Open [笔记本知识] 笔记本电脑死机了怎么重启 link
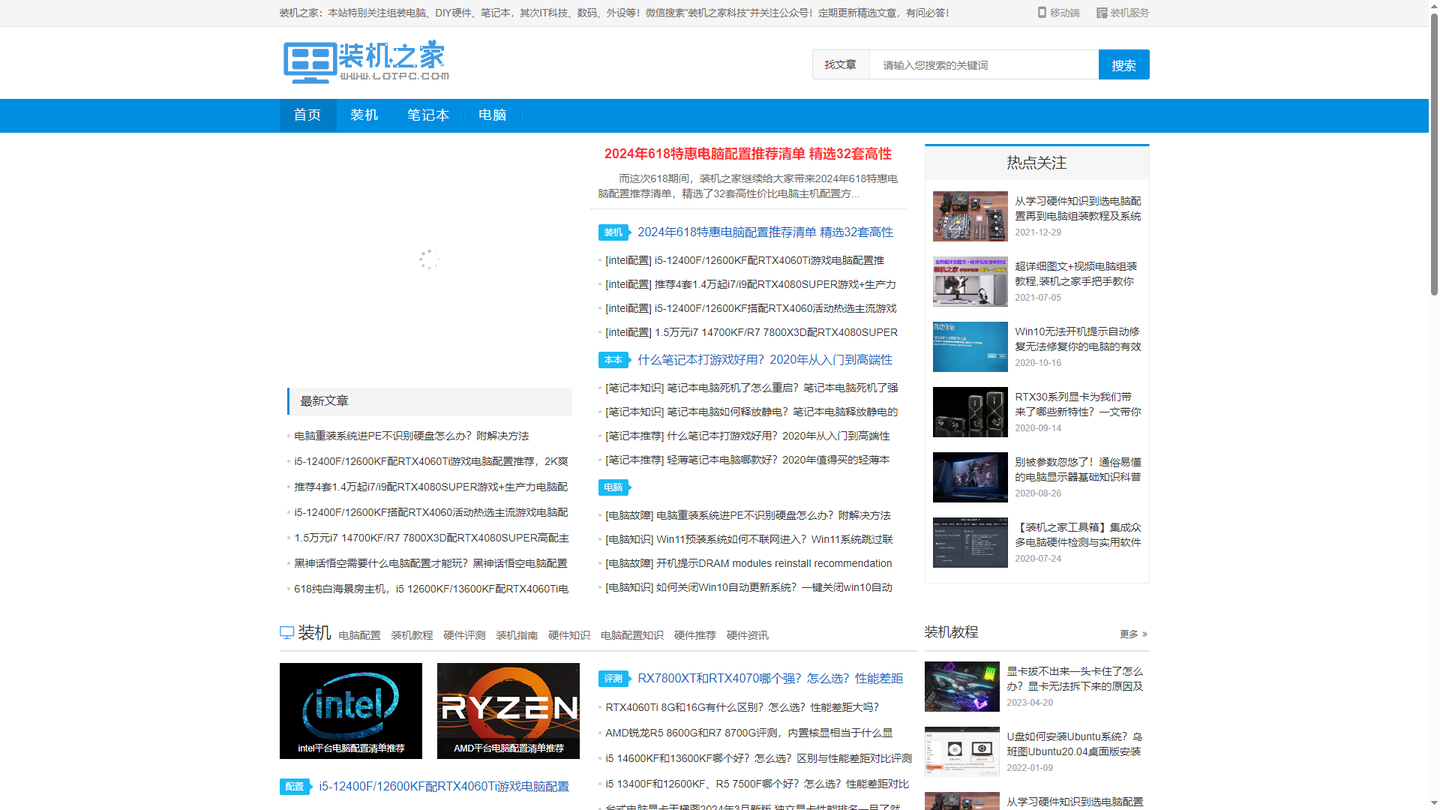 point(752,388)
